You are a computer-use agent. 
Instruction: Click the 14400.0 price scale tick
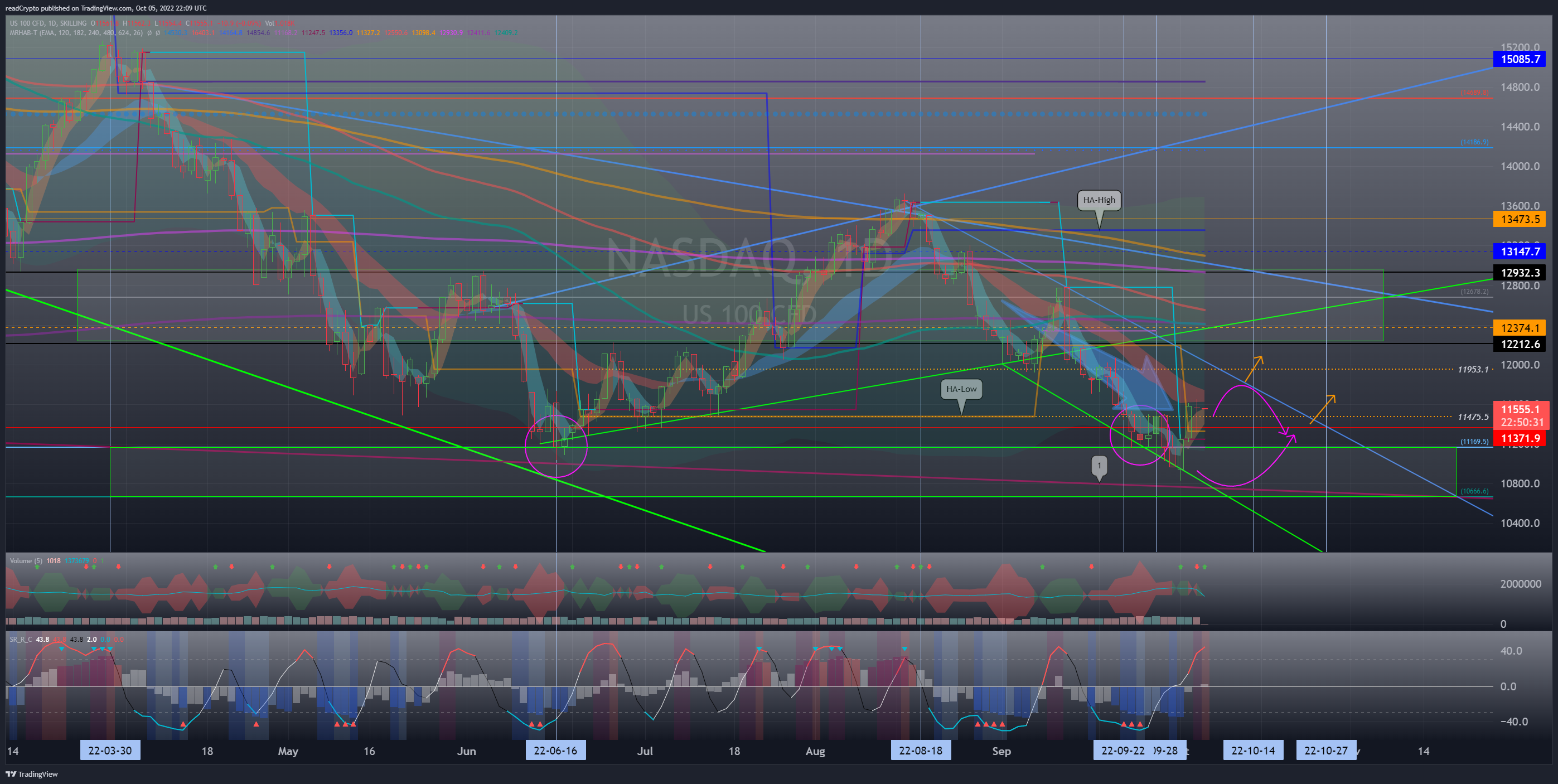[1520, 127]
